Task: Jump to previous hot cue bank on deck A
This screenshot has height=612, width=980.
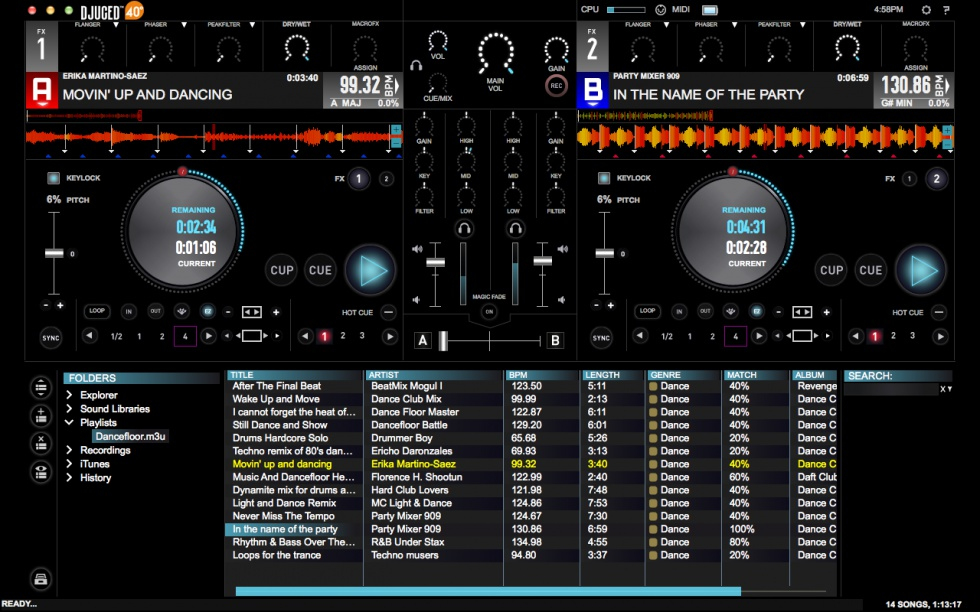Action: pos(305,336)
